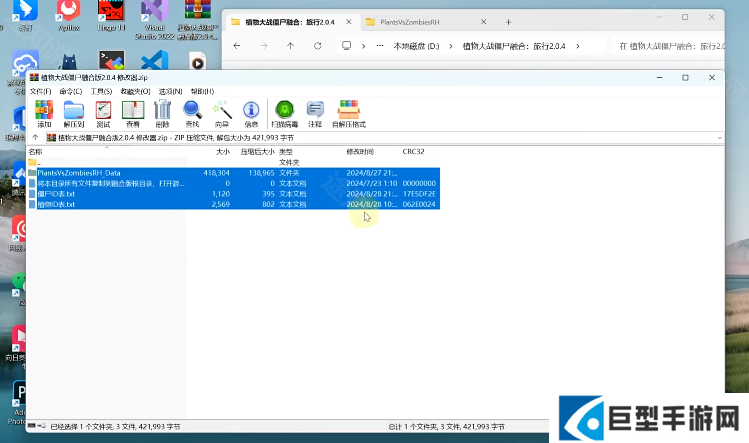Image resolution: width=749 pixels, height=443 pixels.
Task: Launch the 向导 (Wizard) wand icon
Action: click(222, 113)
